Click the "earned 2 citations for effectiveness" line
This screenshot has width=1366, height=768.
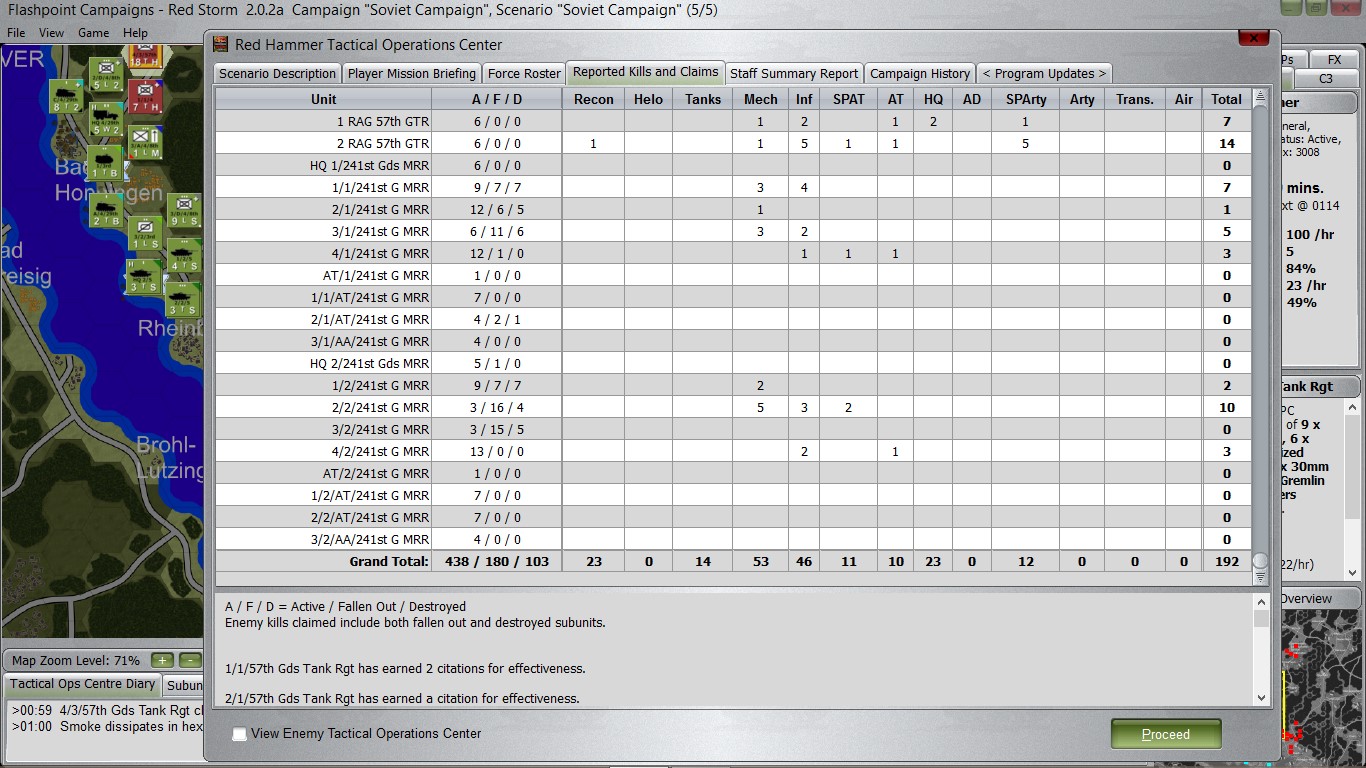point(405,668)
